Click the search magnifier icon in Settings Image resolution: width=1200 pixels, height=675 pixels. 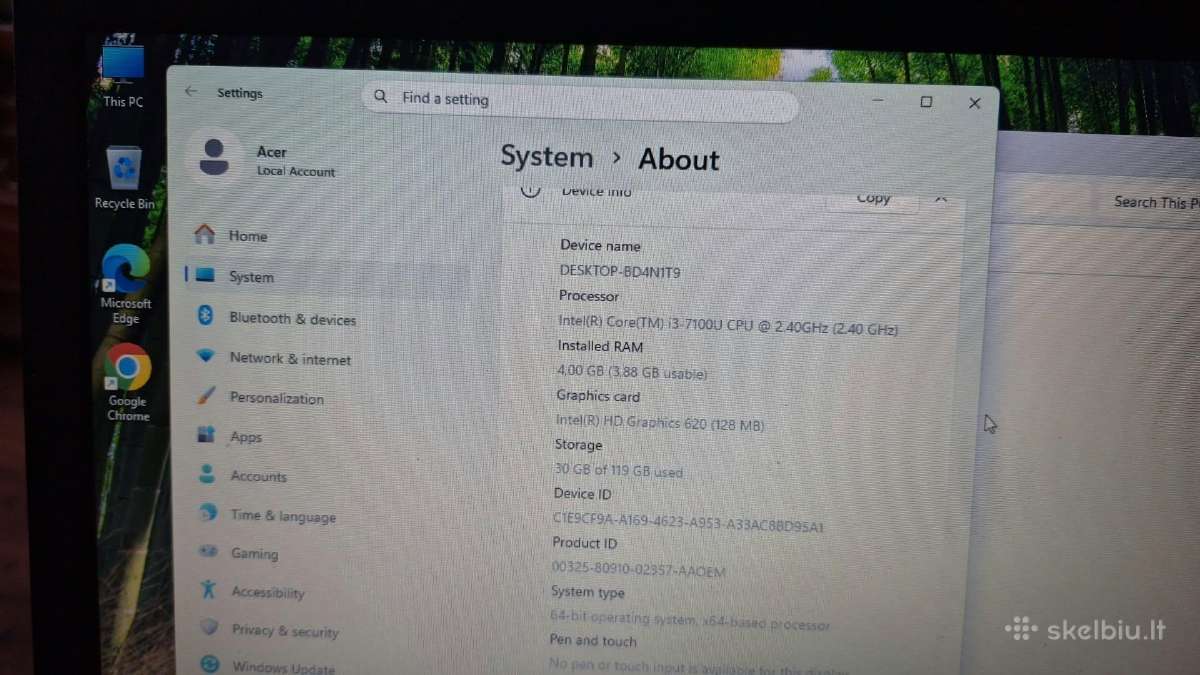tap(381, 97)
